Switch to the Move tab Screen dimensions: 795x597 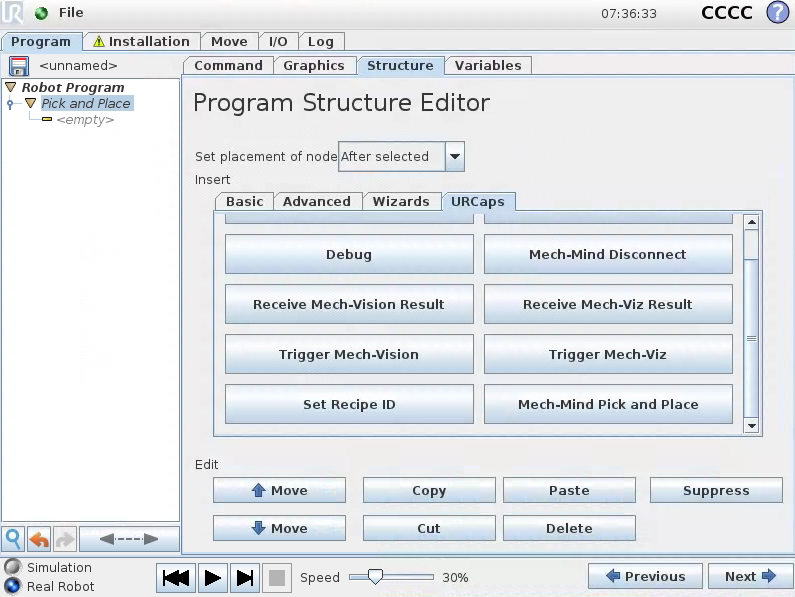click(229, 42)
